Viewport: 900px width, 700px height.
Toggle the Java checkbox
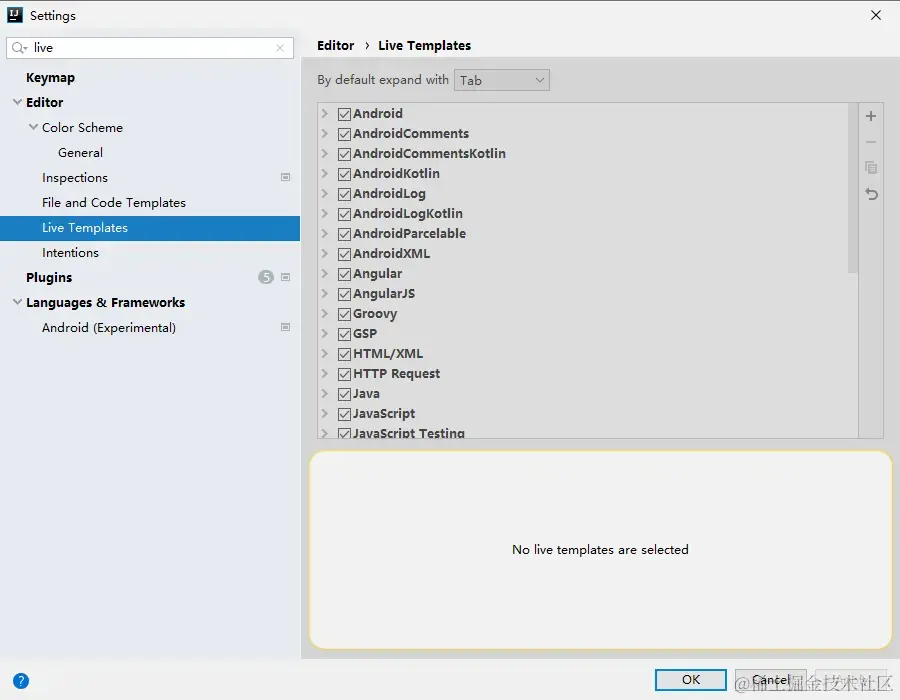coord(344,394)
